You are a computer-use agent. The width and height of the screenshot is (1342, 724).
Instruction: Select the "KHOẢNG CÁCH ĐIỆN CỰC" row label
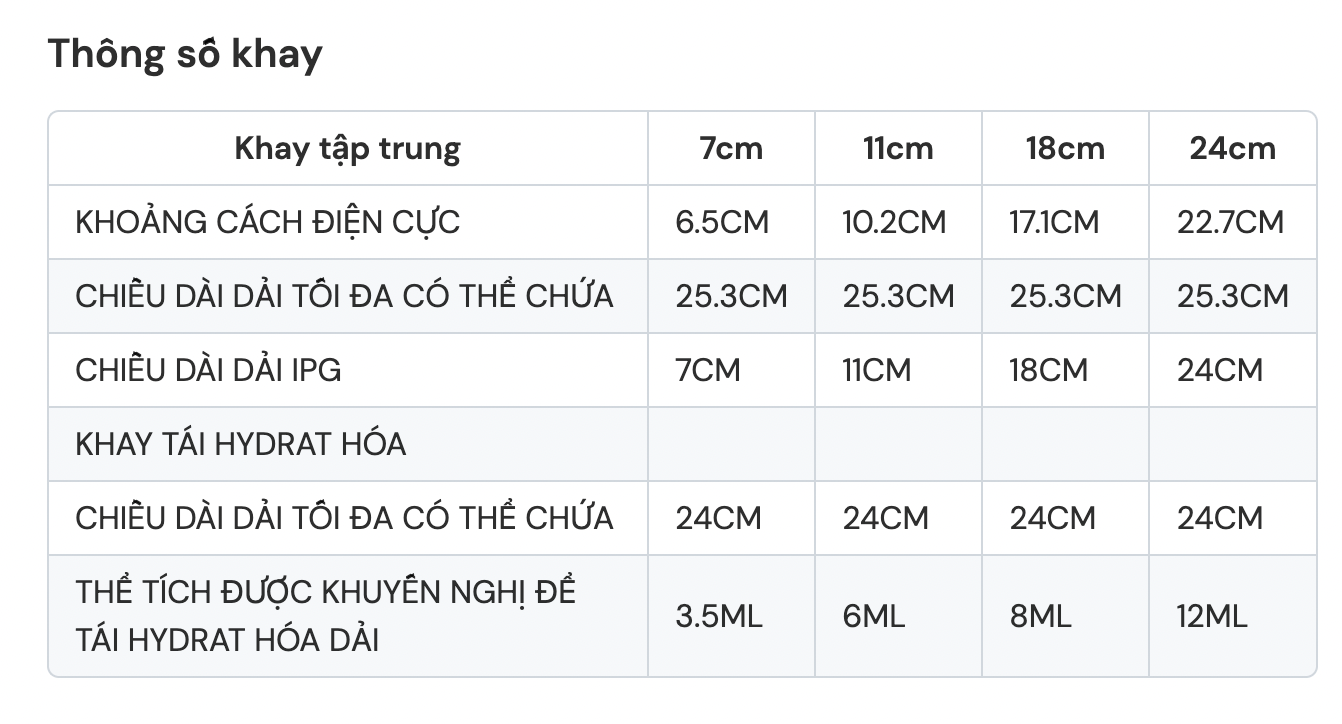coord(268,222)
